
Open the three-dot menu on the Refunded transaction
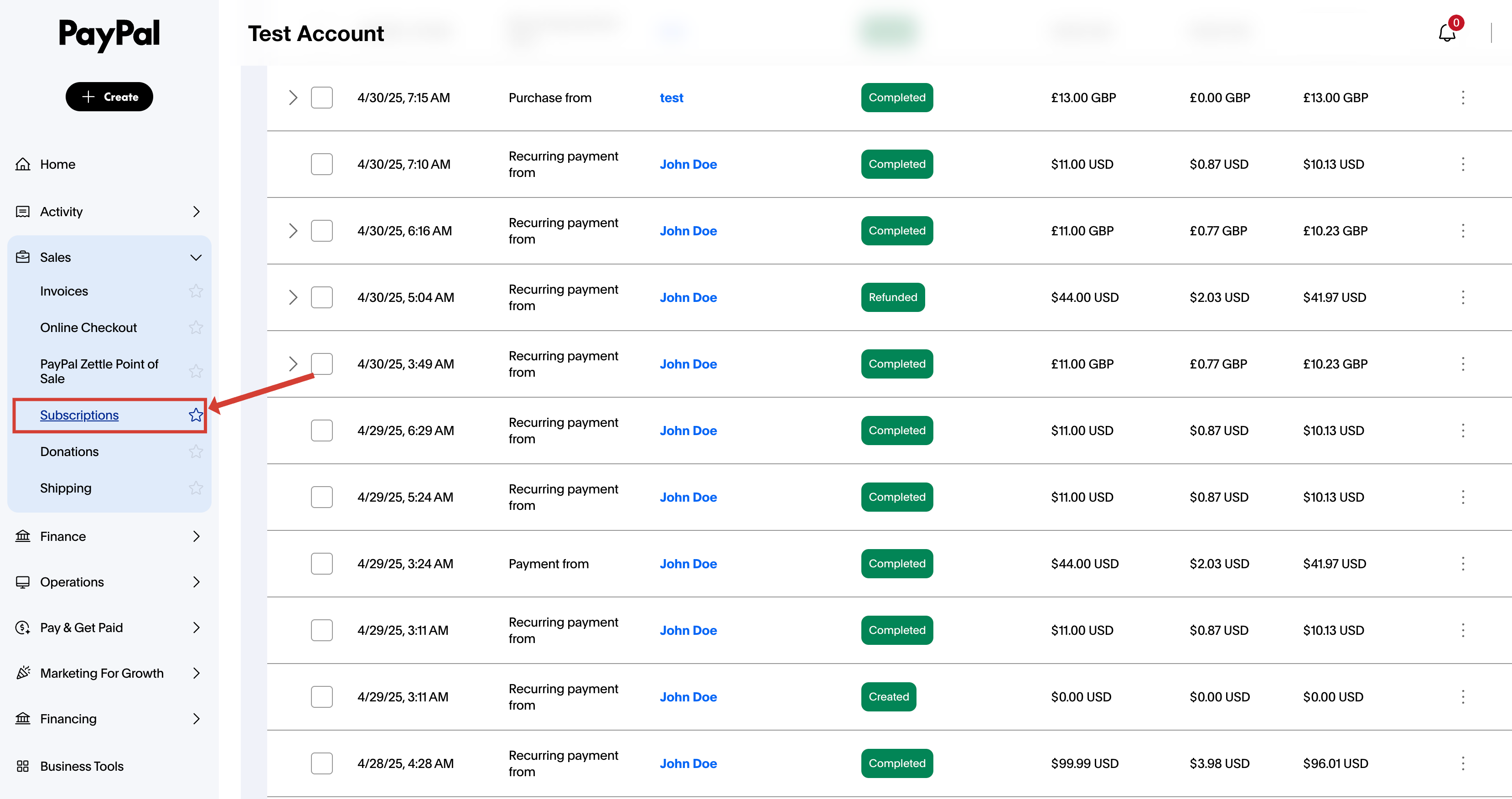[1463, 297]
